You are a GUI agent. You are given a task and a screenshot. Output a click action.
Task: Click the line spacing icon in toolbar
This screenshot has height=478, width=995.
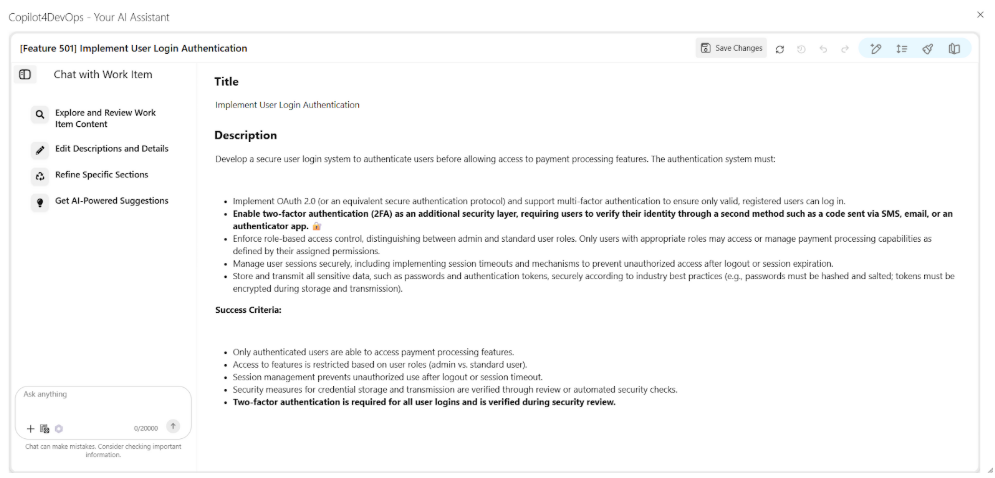902,49
